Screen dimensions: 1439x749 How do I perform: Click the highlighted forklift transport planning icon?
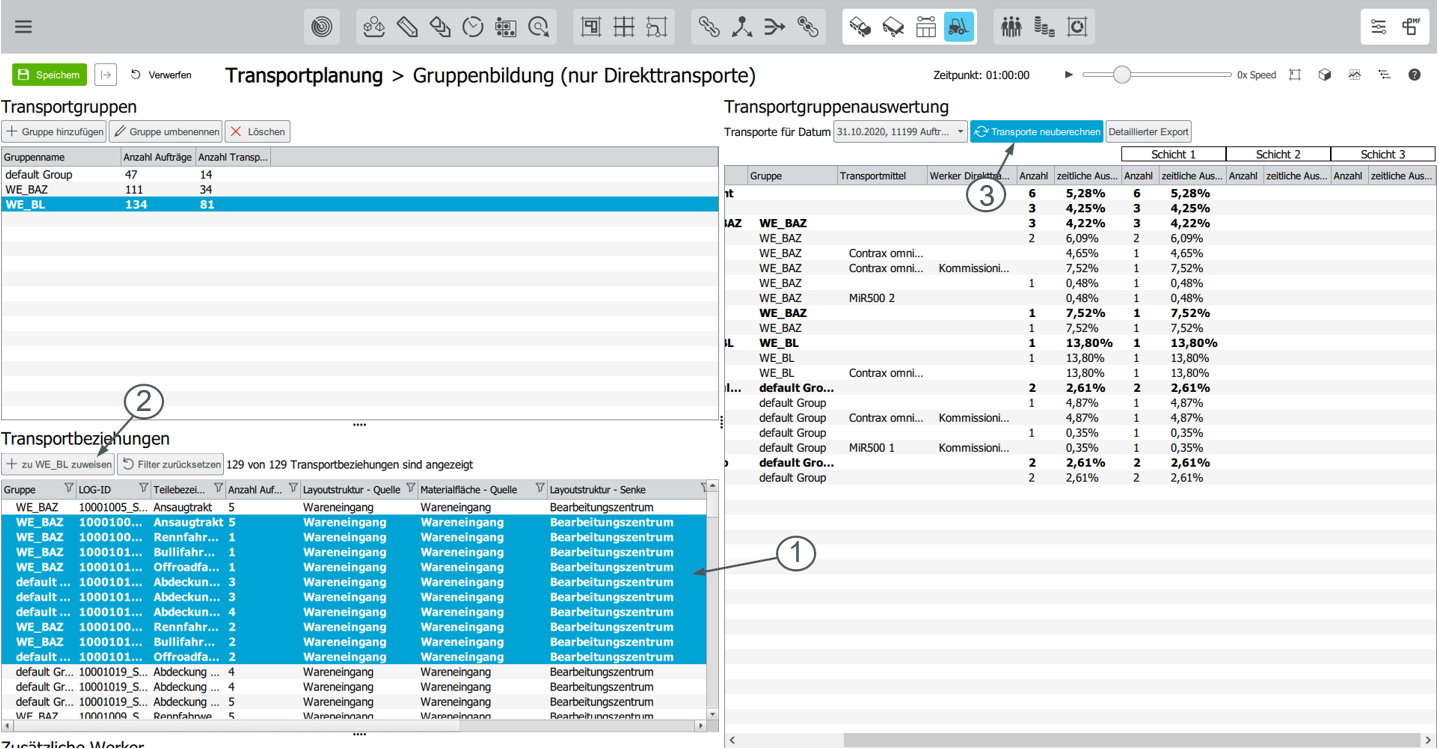click(958, 27)
